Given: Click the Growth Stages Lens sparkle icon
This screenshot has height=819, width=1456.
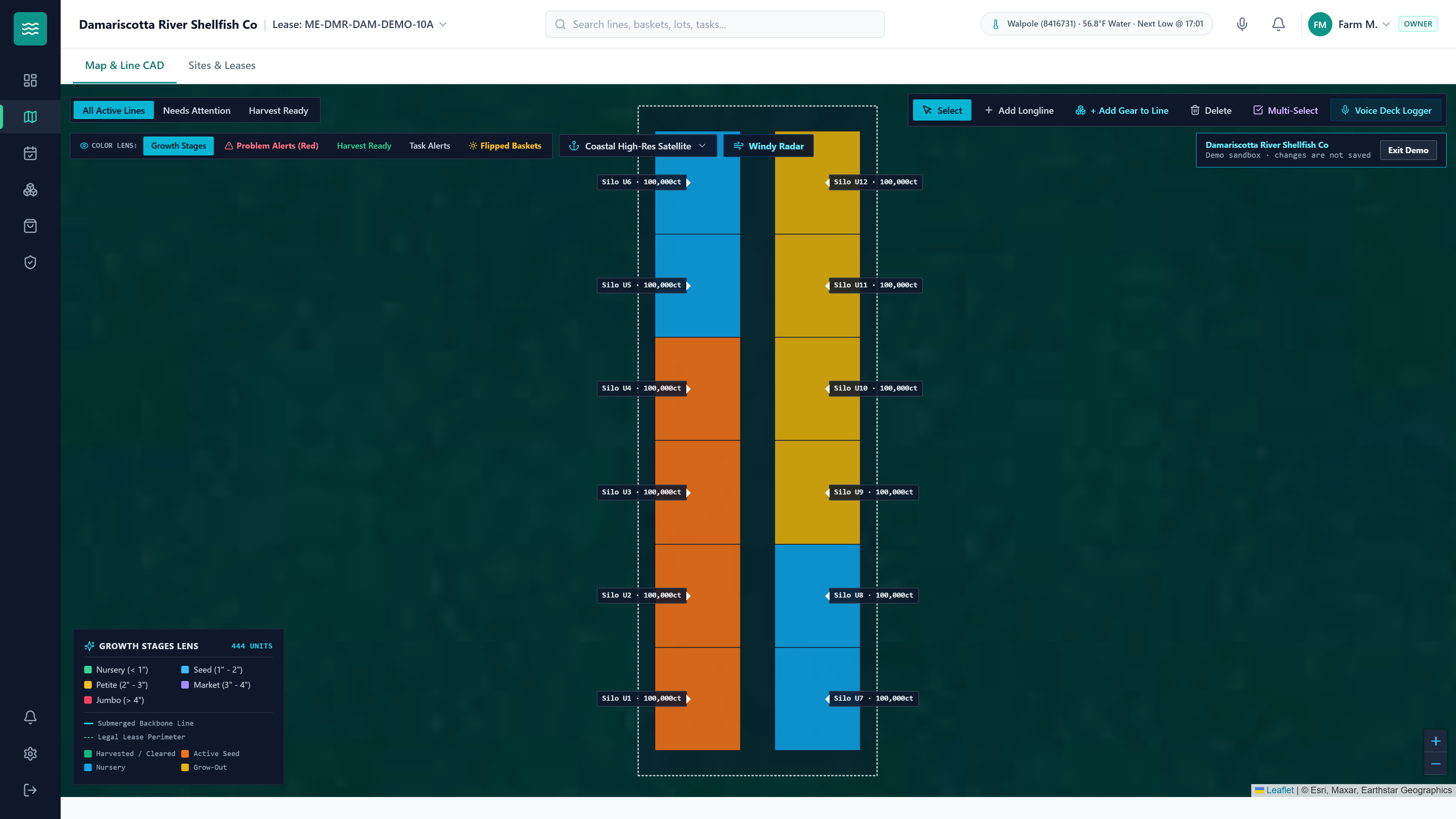Looking at the screenshot, I should click(89, 646).
